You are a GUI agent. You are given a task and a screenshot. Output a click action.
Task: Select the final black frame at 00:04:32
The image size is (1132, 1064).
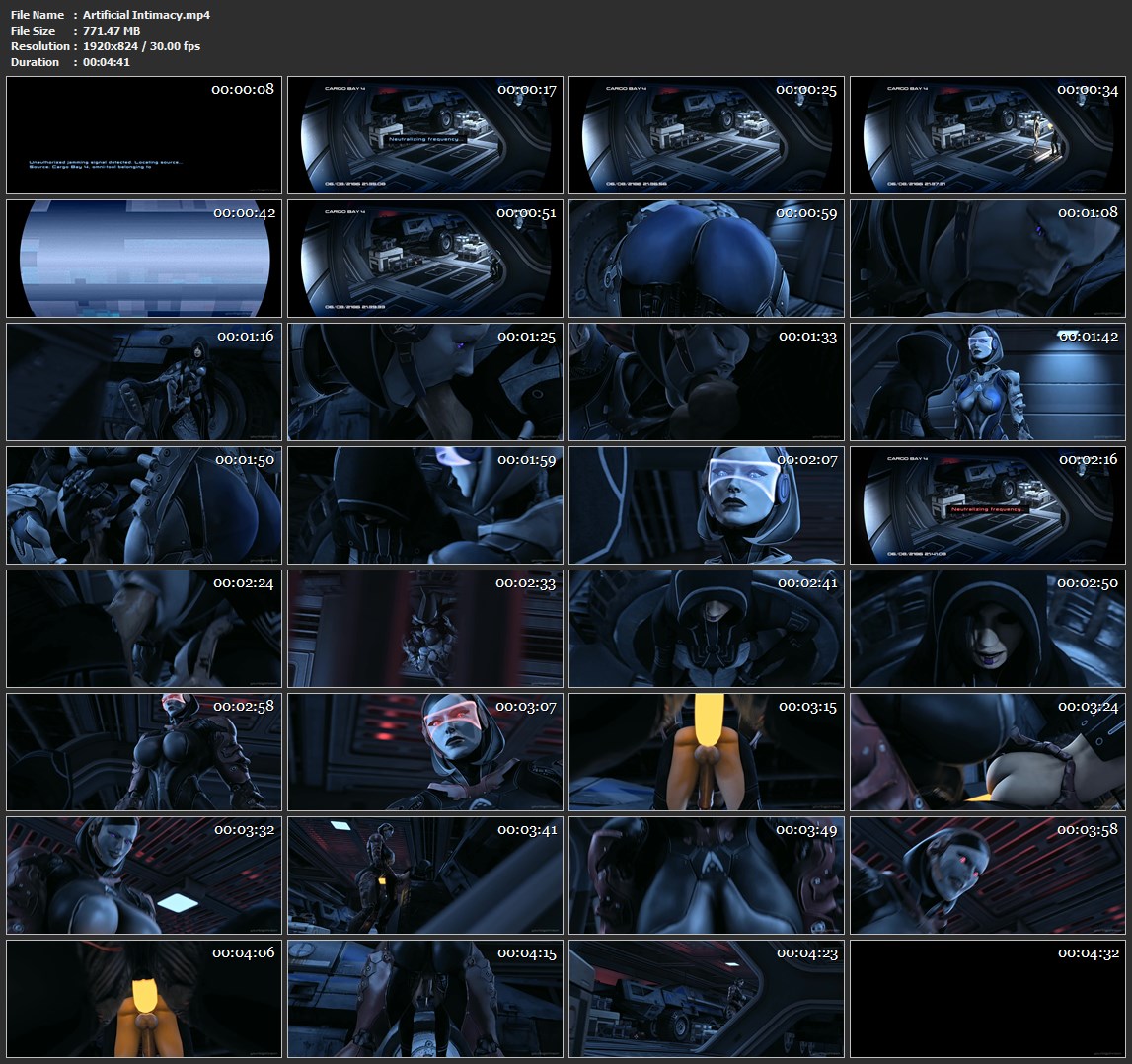(x=987, y=999)
